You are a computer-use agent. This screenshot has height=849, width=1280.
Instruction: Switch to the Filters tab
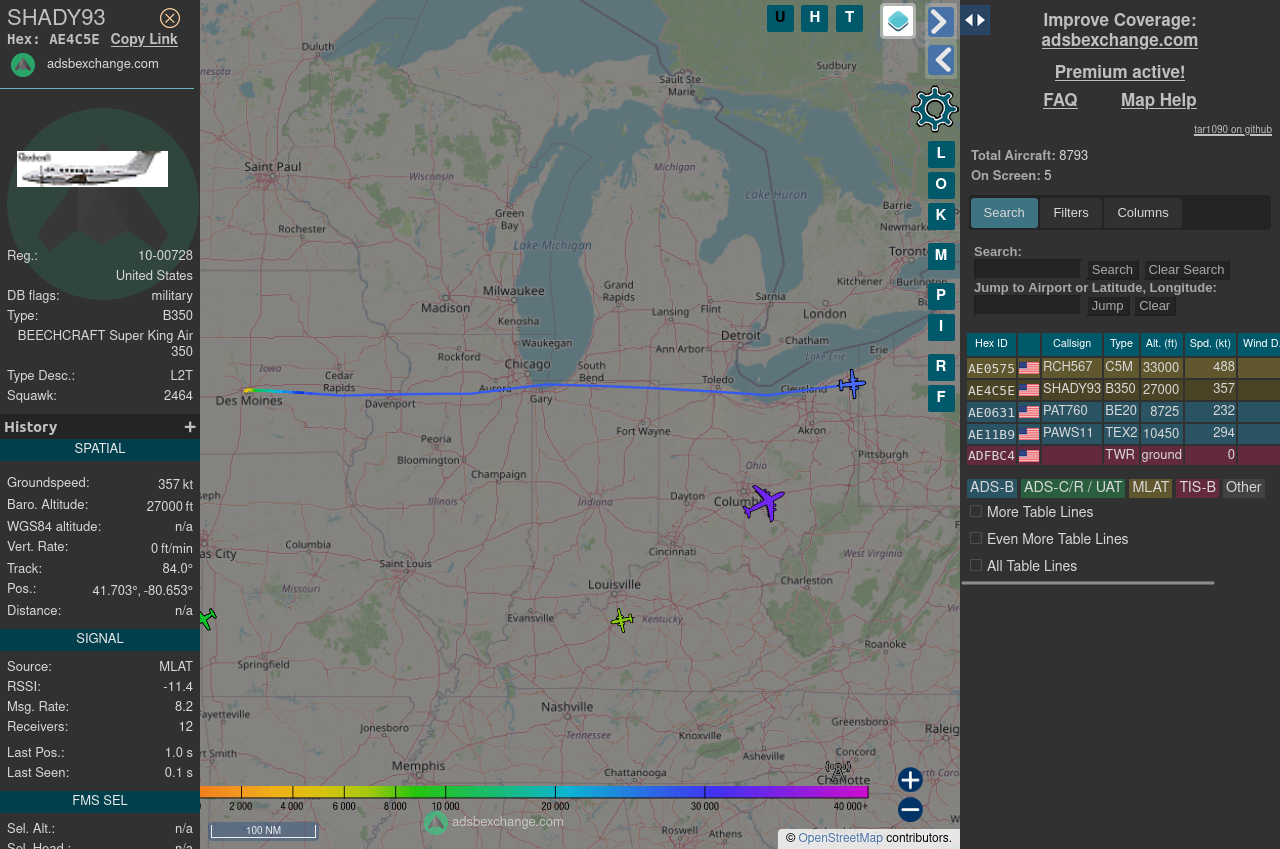(1071, 213)
